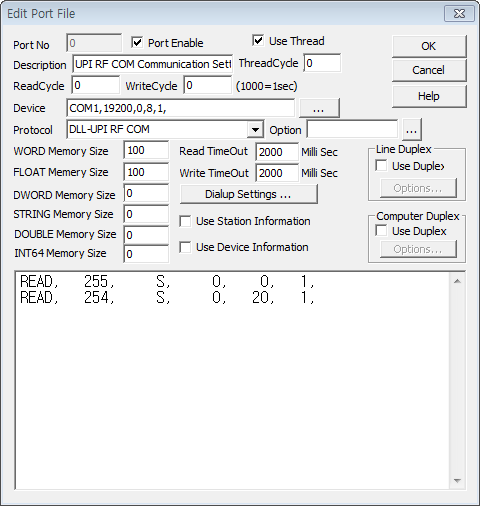The height and width of the screenshot is (506, 480).
Task: Click the text area scroll down arrow
Action: click(x=457, y=481)
